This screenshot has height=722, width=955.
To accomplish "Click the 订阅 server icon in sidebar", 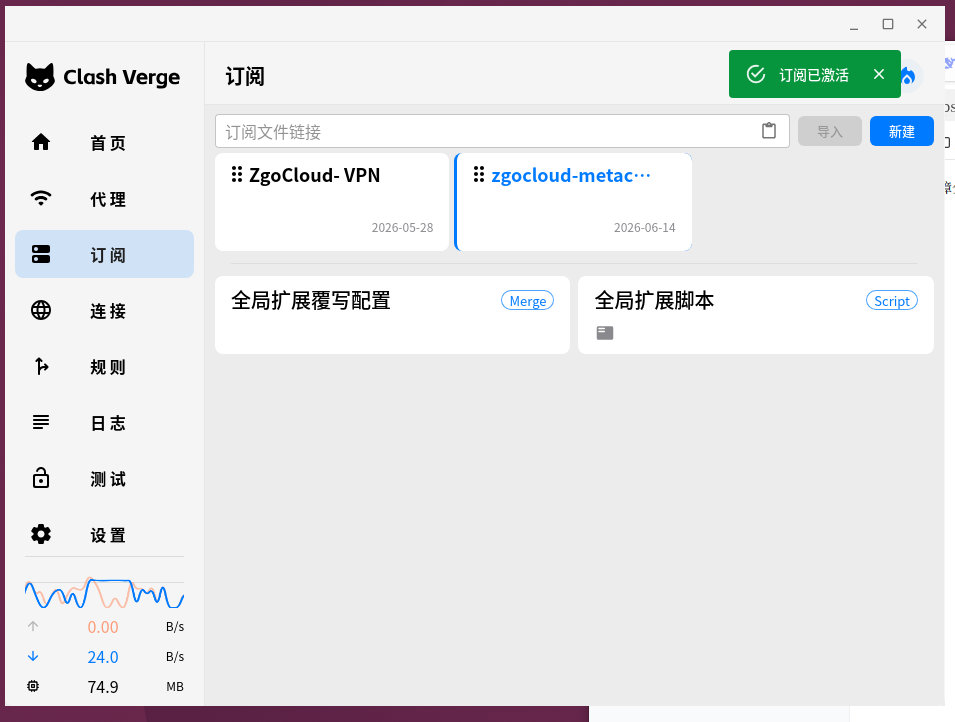I will 41,254.
